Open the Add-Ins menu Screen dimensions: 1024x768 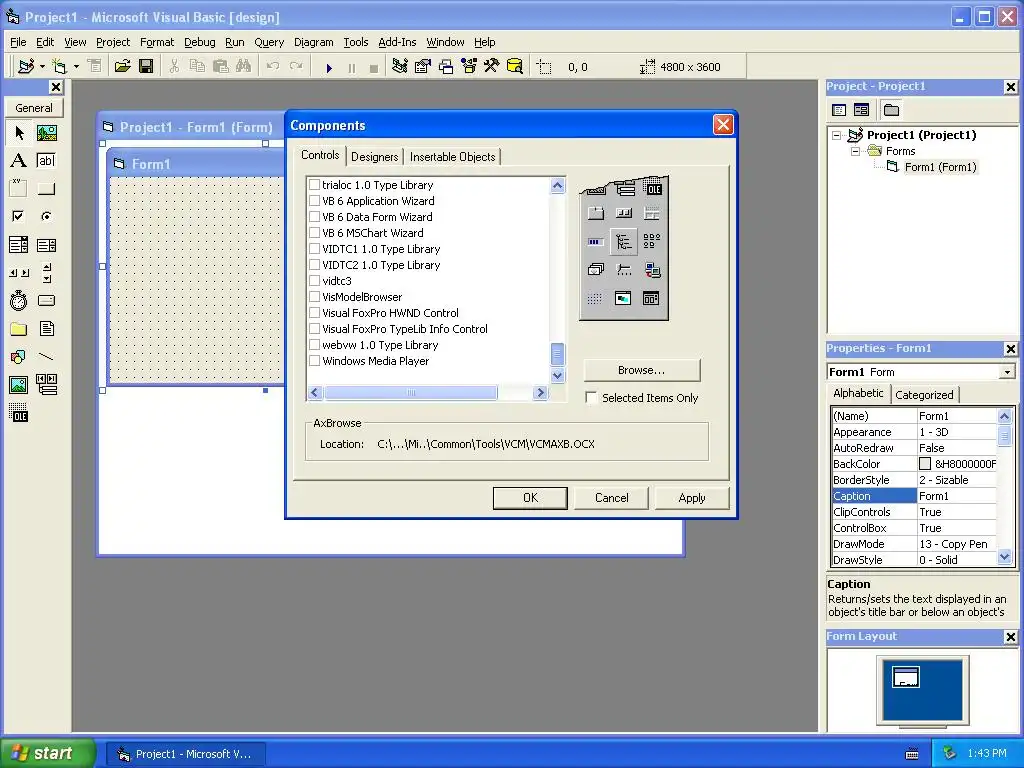coord(397,42)
